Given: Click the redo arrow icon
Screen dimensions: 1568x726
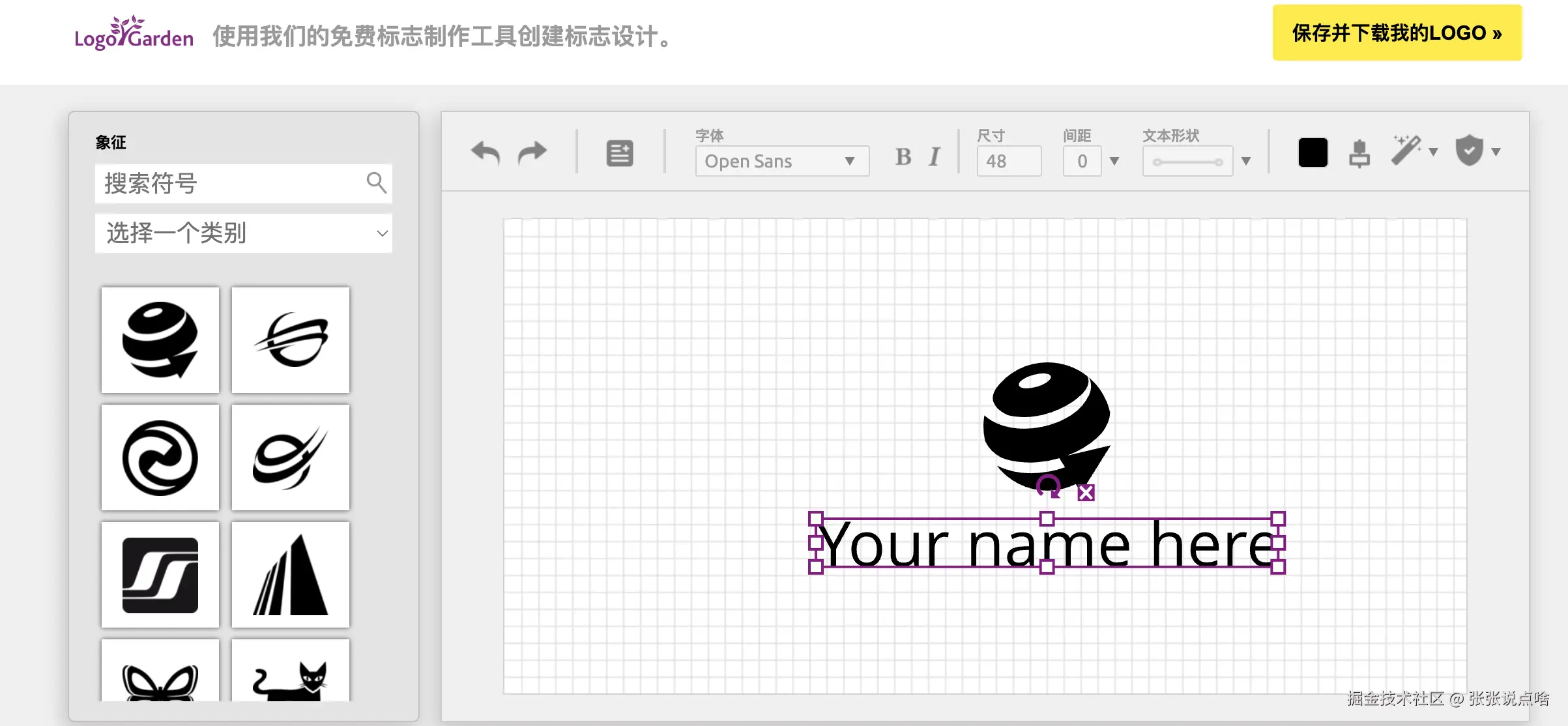Looking at the screenshot, I should click(x=532, y=153).
